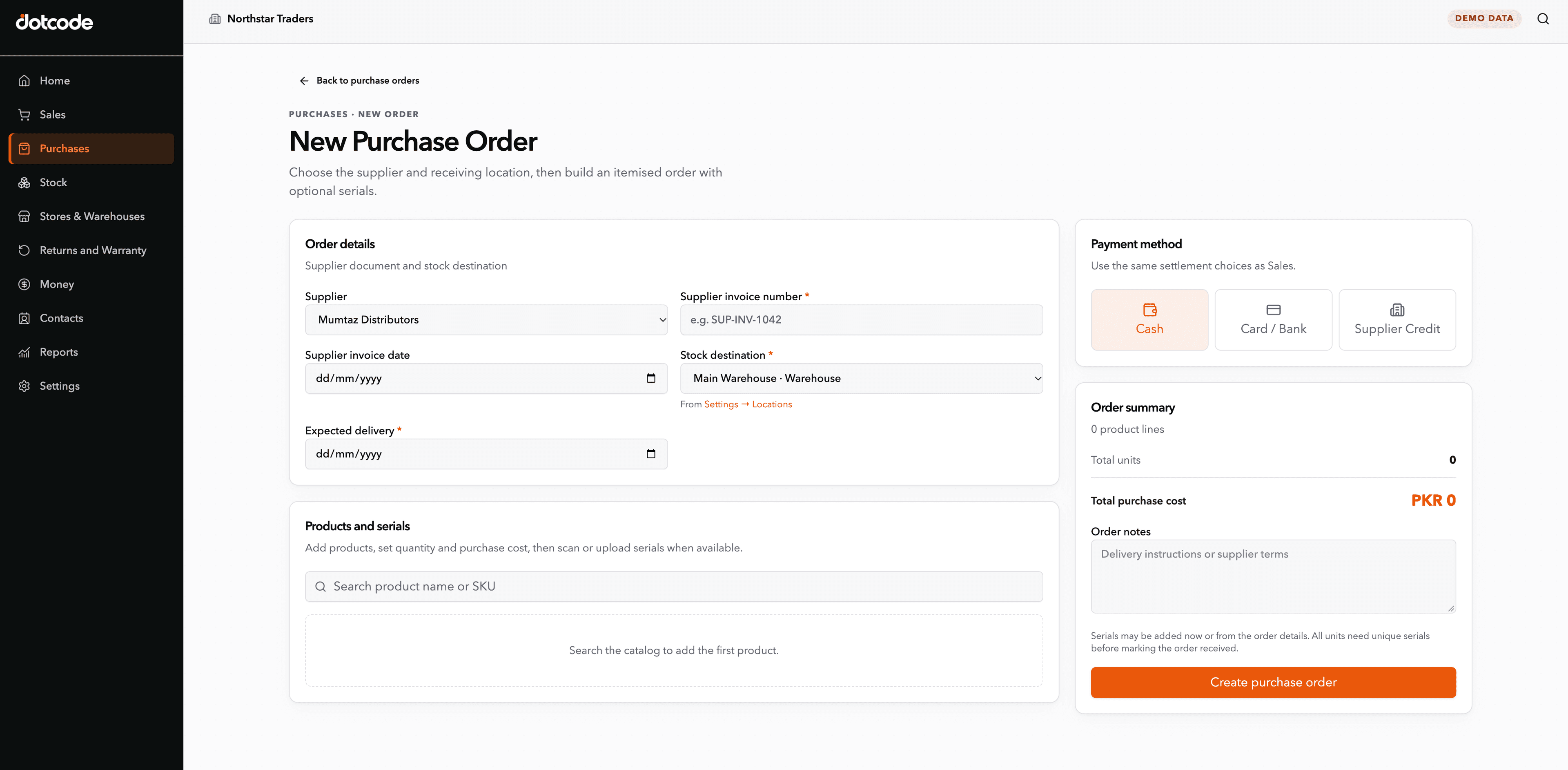Click the Order notes resize handle
Viewport: 1568px width, 770px height.
pos(1451,608)
